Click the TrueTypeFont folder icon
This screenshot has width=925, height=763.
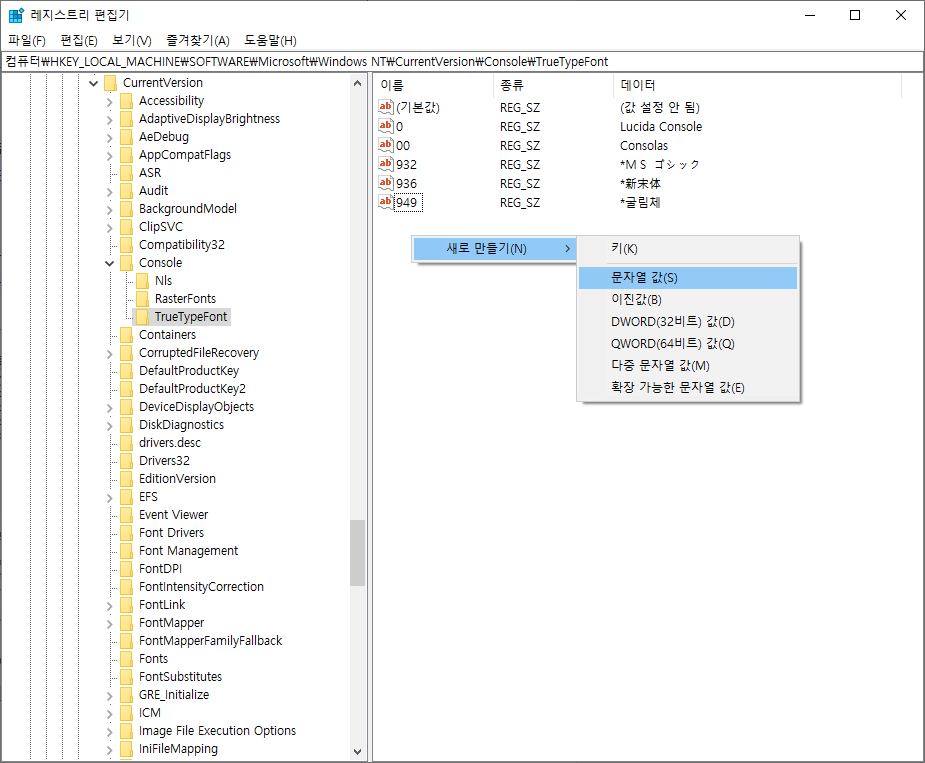pyautogui.click(x=142, y=317)
